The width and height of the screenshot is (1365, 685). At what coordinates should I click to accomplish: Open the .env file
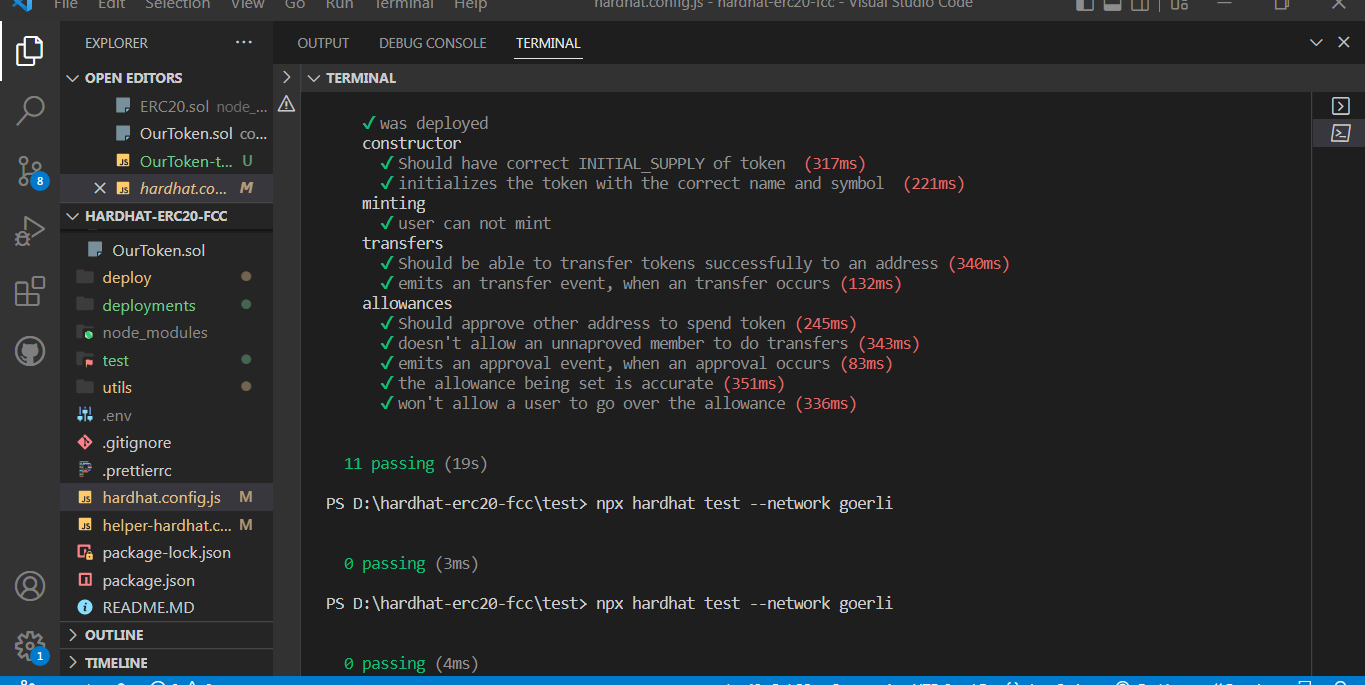pyautogui.click(x=166, y=416)
